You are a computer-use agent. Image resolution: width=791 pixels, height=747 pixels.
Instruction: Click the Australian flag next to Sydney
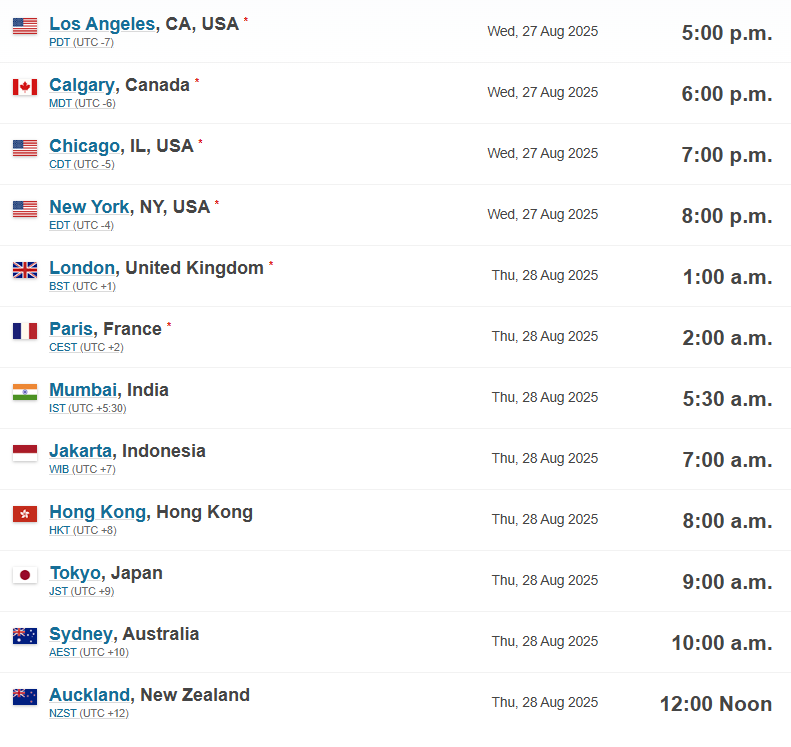25,637
